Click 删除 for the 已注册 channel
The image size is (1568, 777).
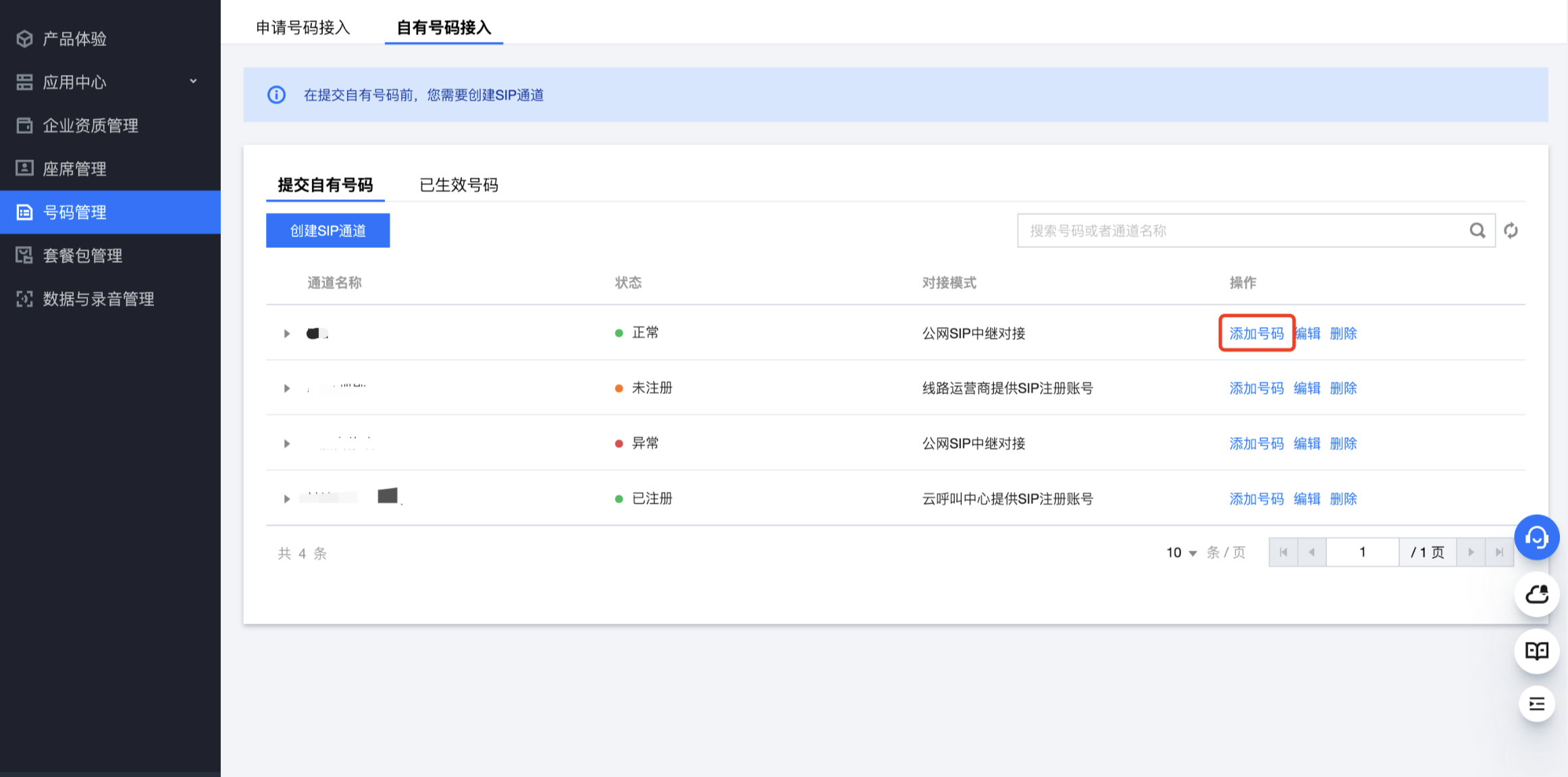pos(1343,499)
